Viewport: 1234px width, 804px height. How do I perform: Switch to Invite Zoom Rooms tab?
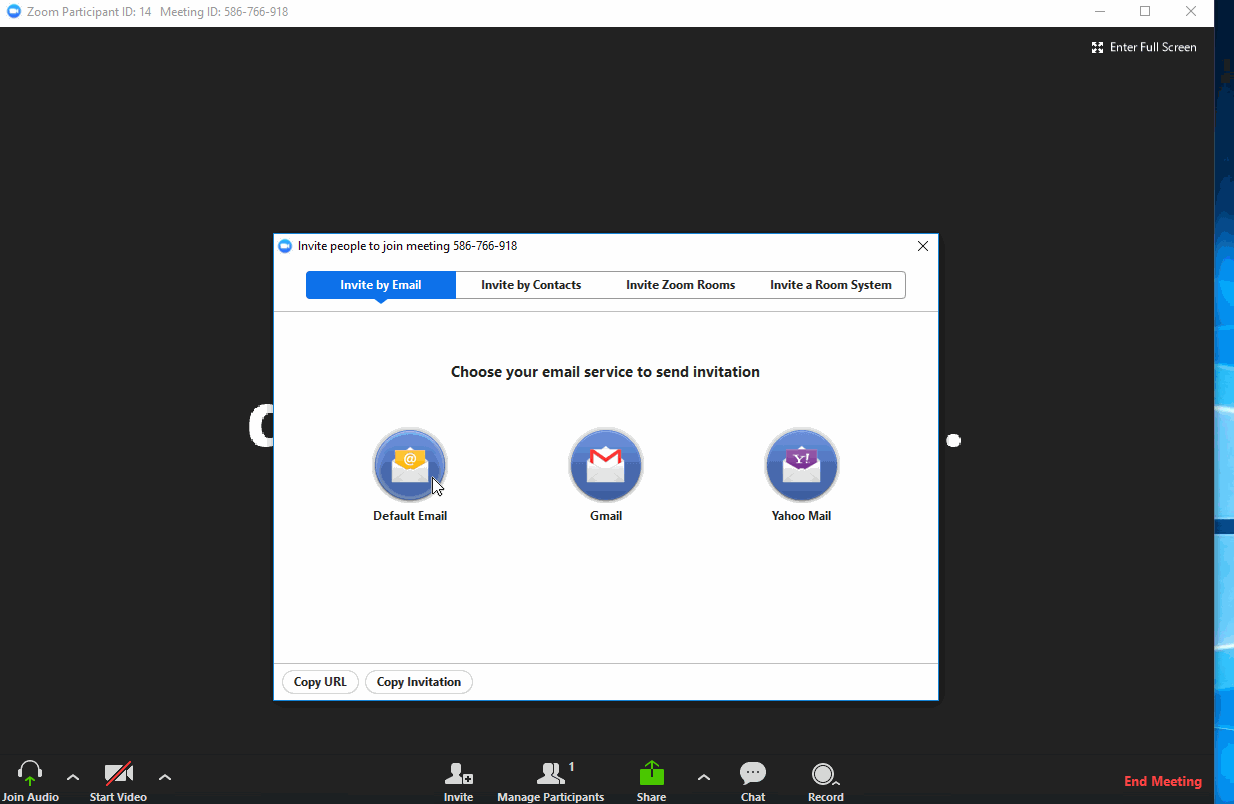click(x=680, y=285)
